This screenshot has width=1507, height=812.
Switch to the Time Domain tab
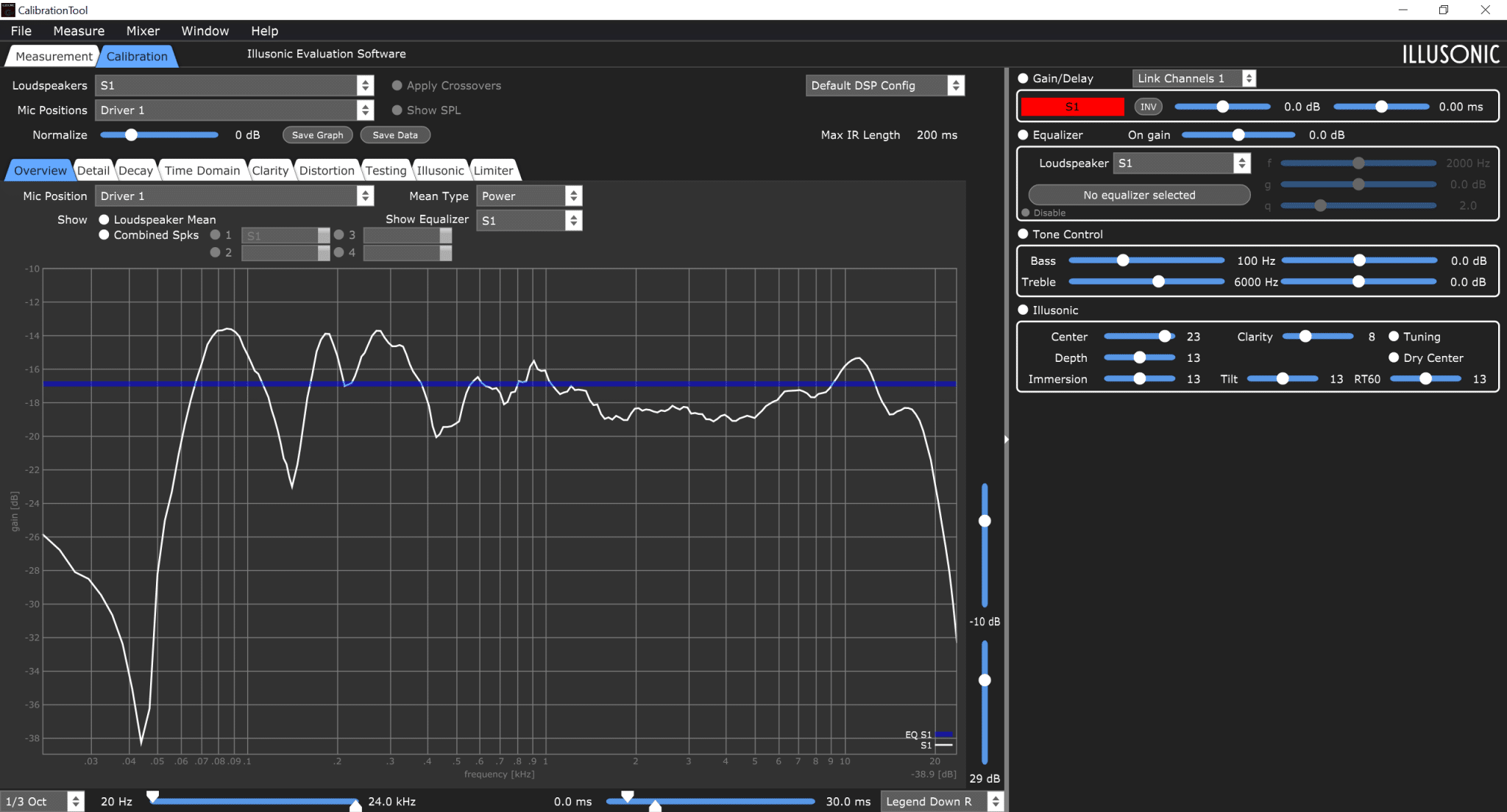tap(202, 171)
